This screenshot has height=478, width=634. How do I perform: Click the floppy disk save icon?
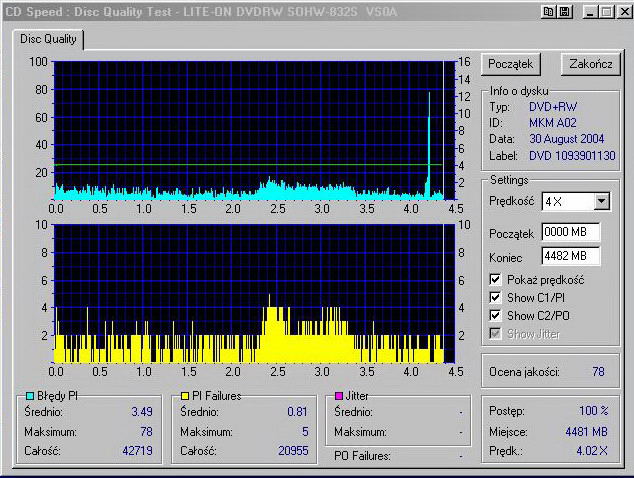pyautogui.click(x=564, y=11)
